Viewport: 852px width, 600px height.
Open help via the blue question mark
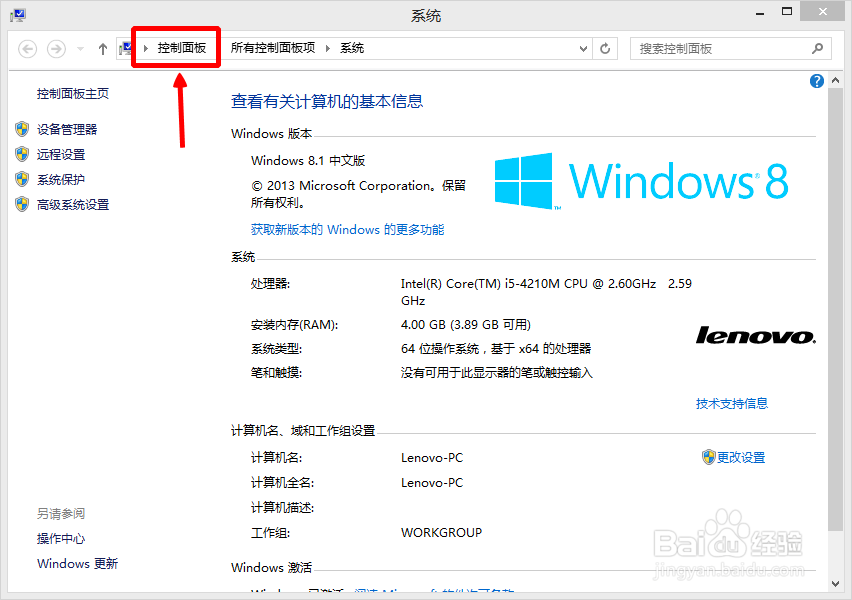click(x=816, y=81)
